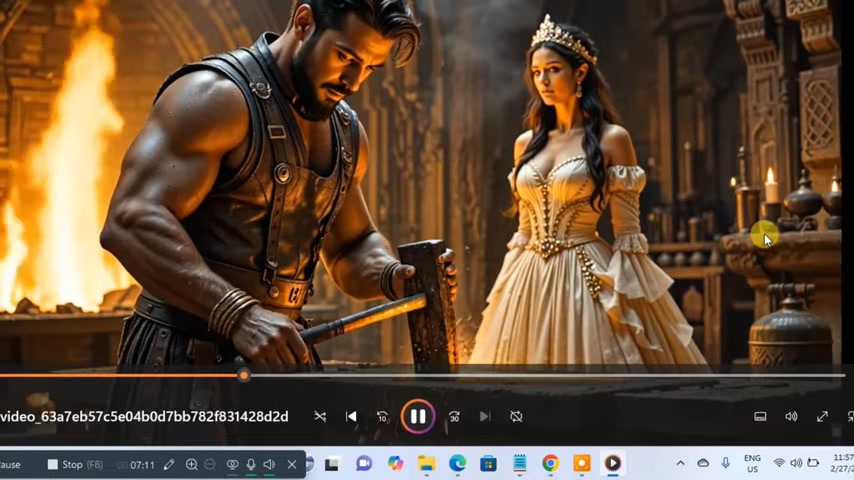Open the ENG US language switcher
The height and width of the screenshot is (480, 854).
pyautogui.click(x=752, y=463)
